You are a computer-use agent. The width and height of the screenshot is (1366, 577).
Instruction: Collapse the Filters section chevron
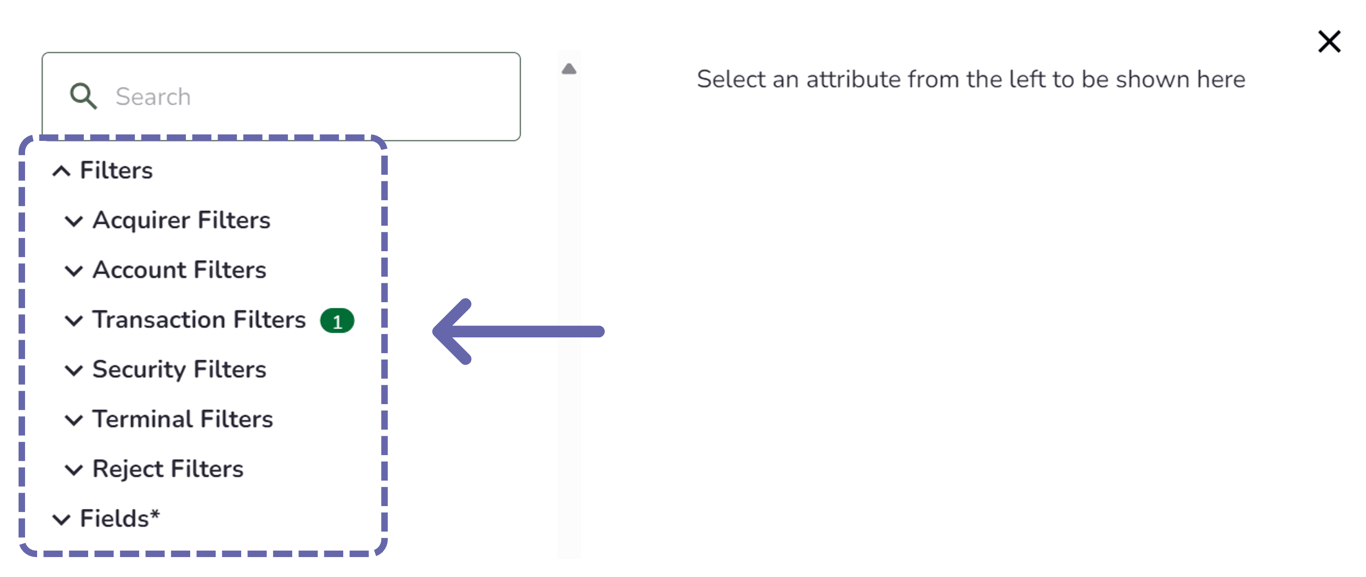(x=61, y=171)
